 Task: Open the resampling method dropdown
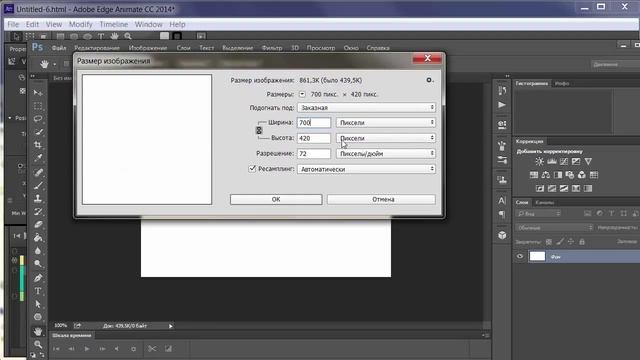pos(366,169)
